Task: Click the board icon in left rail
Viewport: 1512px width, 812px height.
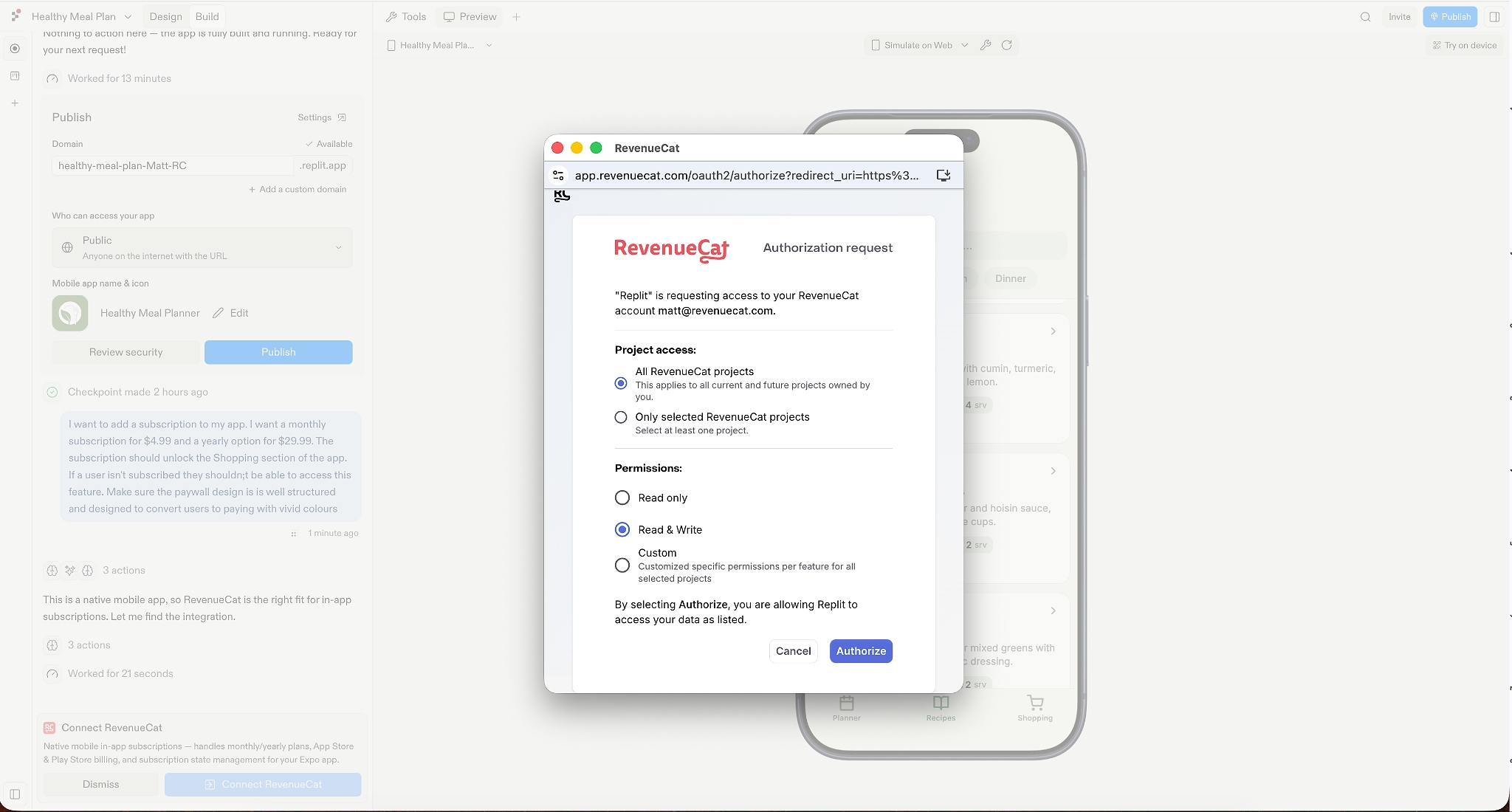Action: pyautogui.click(x=15, y=76)
